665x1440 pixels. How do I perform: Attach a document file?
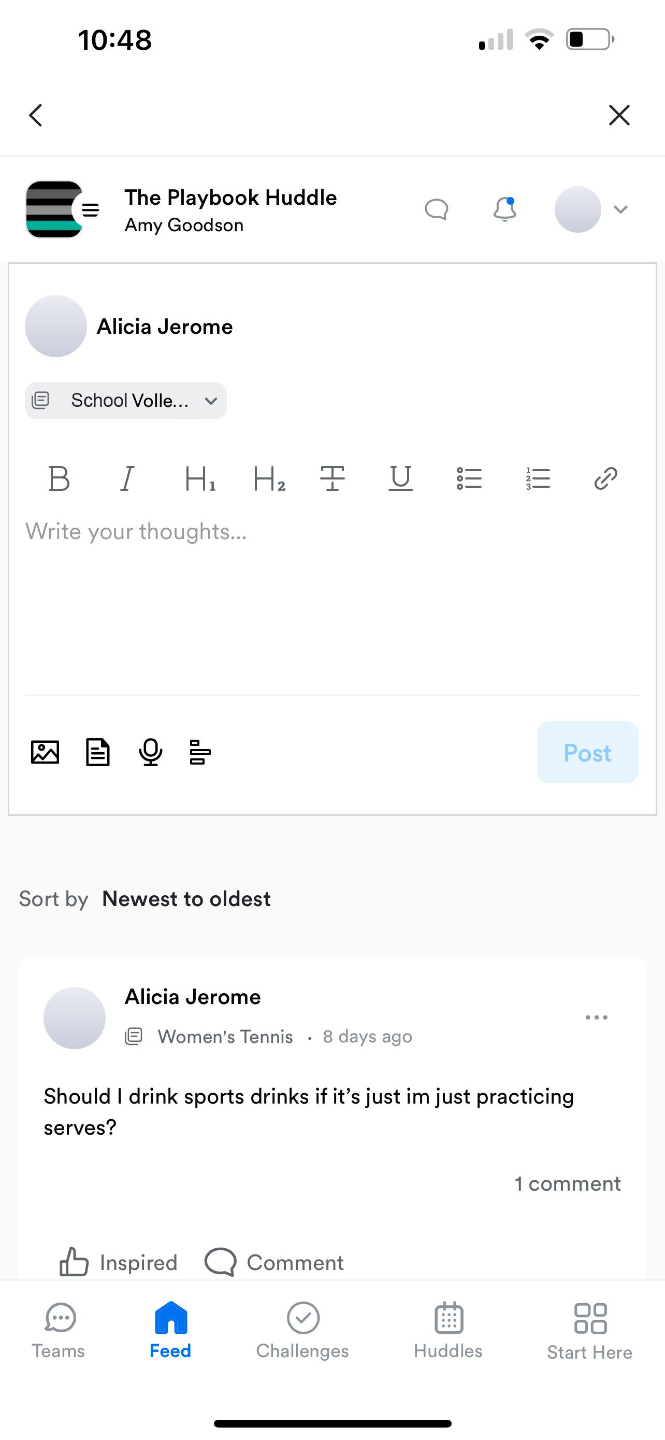(98, 752)
